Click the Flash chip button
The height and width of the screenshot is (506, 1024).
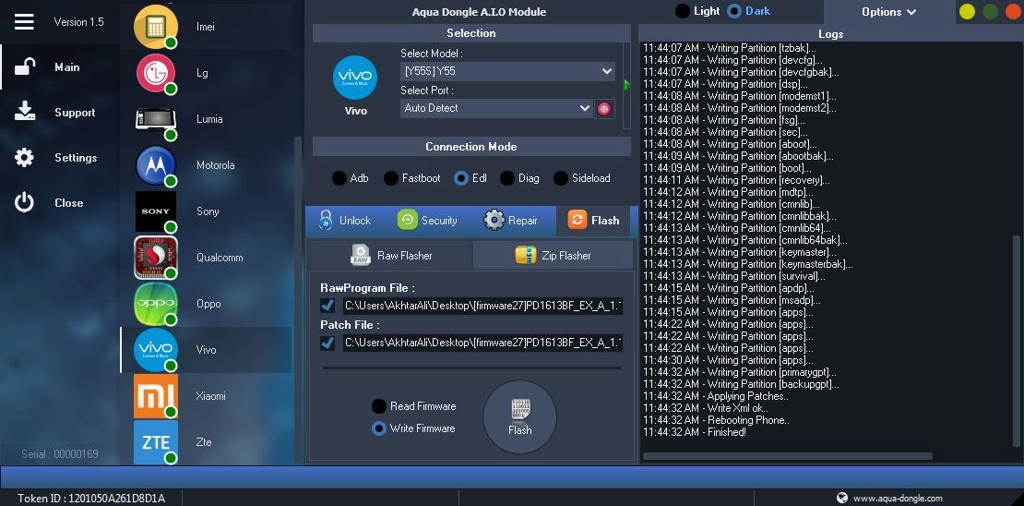pos(520,417)
